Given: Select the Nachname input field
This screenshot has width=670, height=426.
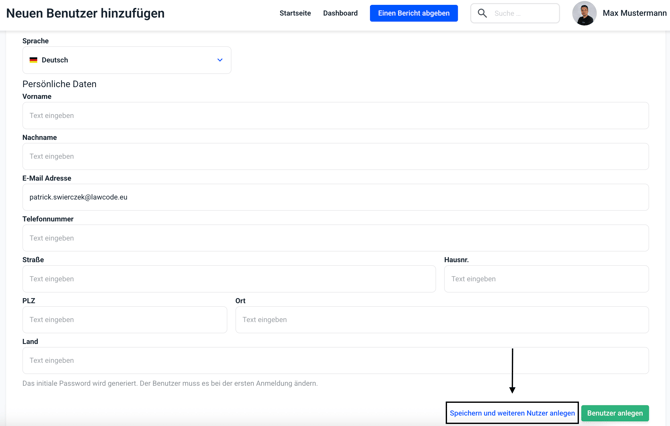Looking at the screenshot, I should pyautogui.click(x=335, y=157).
